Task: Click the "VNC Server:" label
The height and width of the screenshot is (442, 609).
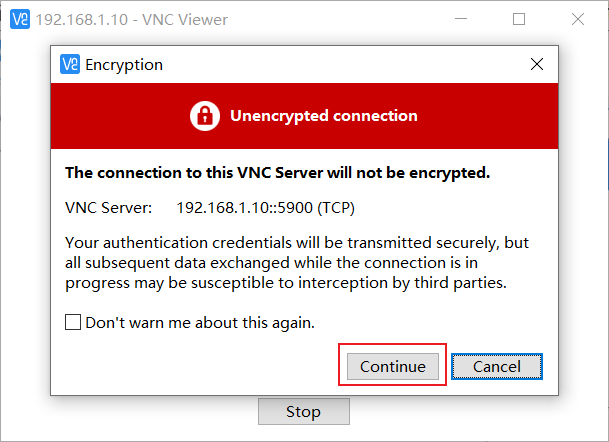Action: pos(109,208)
